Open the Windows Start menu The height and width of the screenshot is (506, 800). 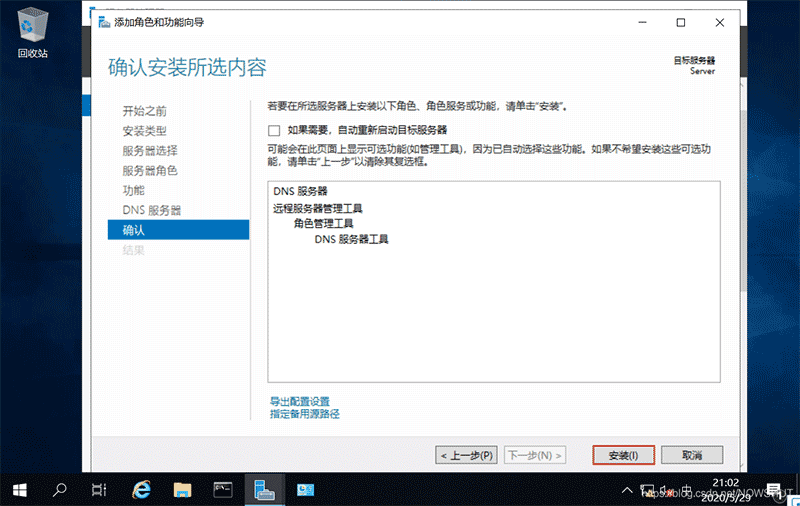[x=20, y=489]
